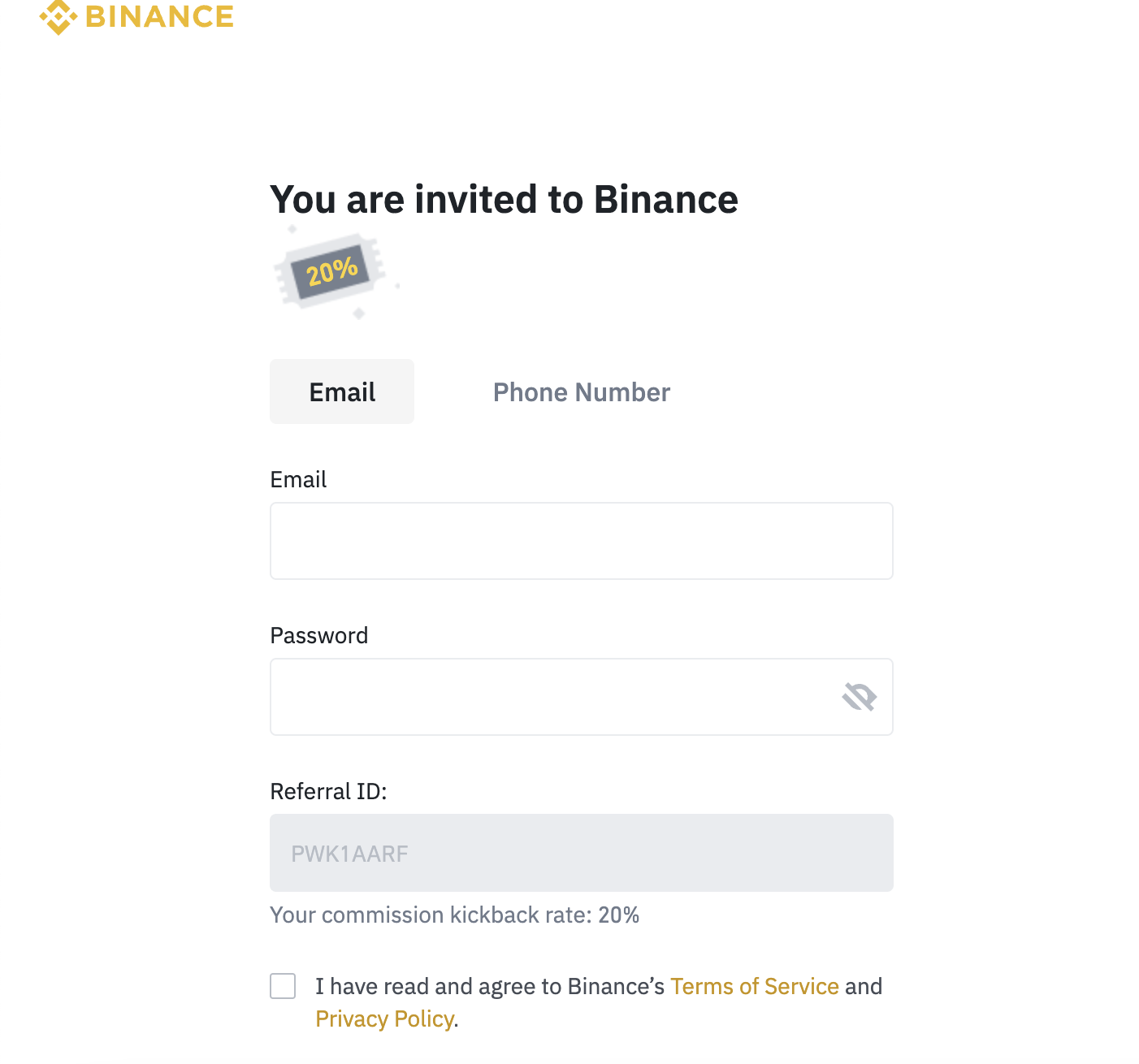The height and width of the screenshot is (1064, 1139).
Task: Click the "You are invited to Binance" heading
Action: coord(504,200)
